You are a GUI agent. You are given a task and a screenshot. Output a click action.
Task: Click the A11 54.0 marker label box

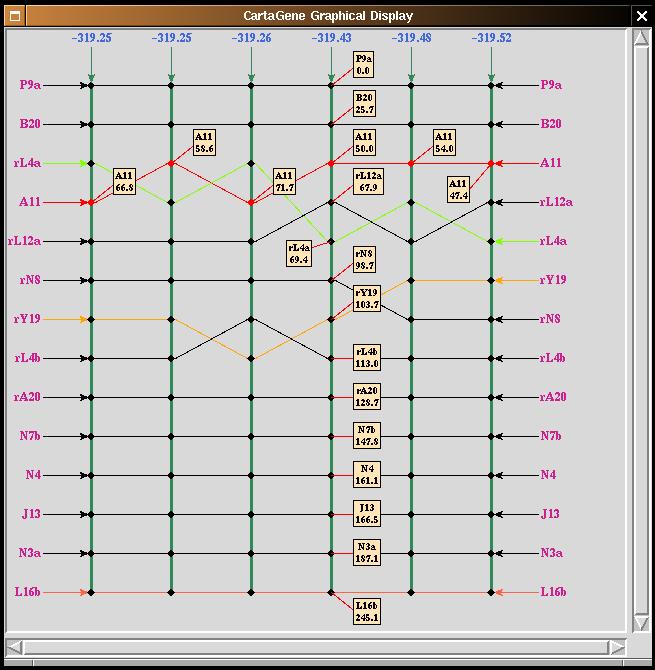click(x=444, y=142)
